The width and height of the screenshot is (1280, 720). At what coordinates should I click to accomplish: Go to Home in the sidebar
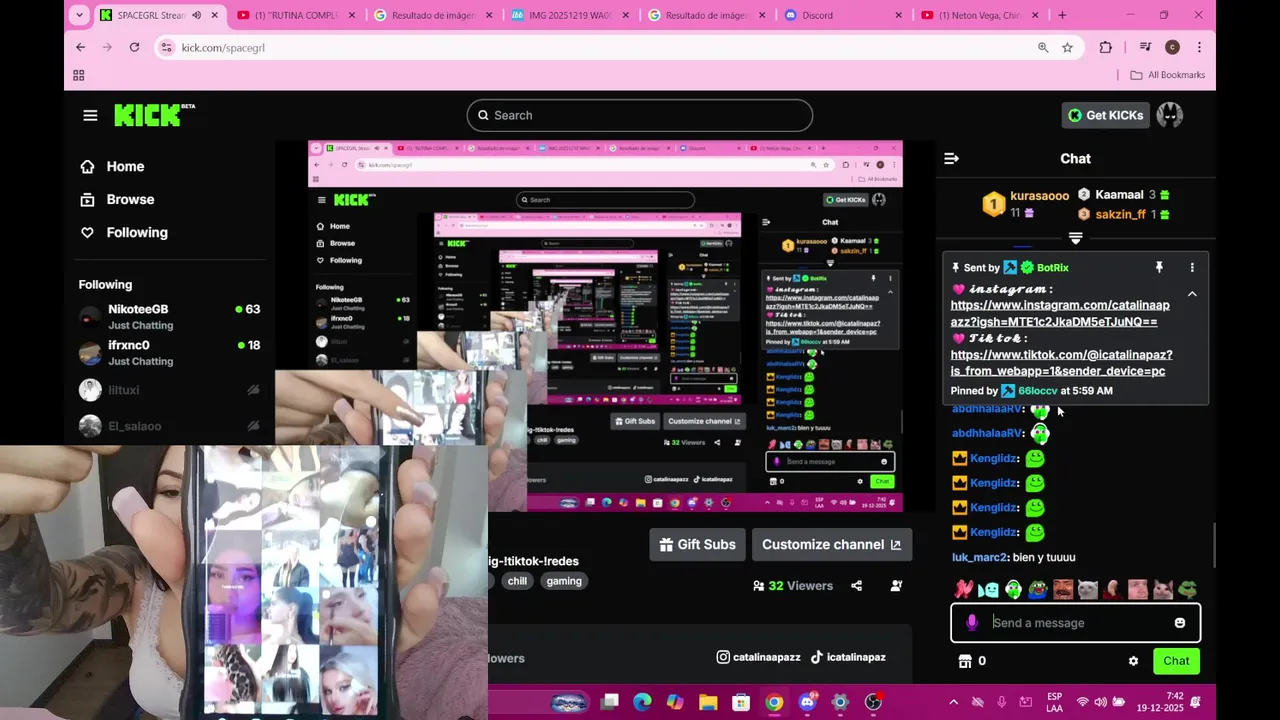coord(112,167)
